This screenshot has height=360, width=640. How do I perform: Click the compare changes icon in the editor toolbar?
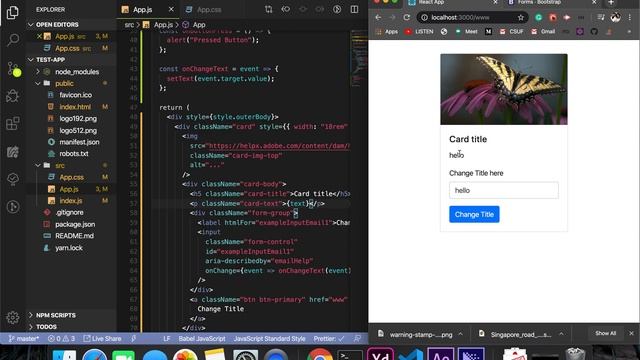pos(269,9)
